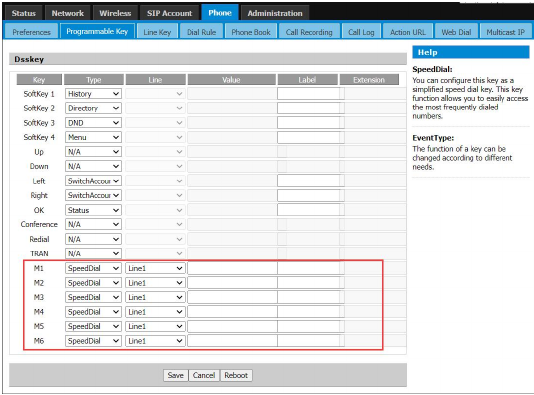Open SoftKey 4 Type dropdown (Menu)

93,137
